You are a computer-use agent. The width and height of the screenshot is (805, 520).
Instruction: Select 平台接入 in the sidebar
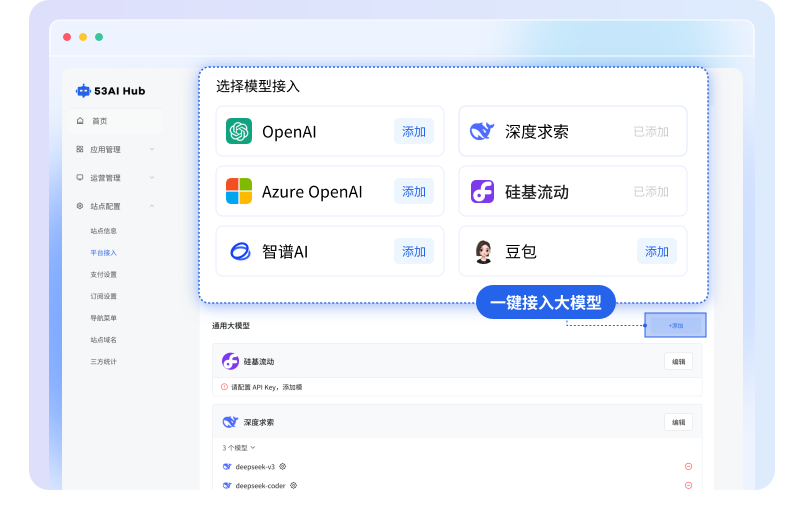coord(104,253)
